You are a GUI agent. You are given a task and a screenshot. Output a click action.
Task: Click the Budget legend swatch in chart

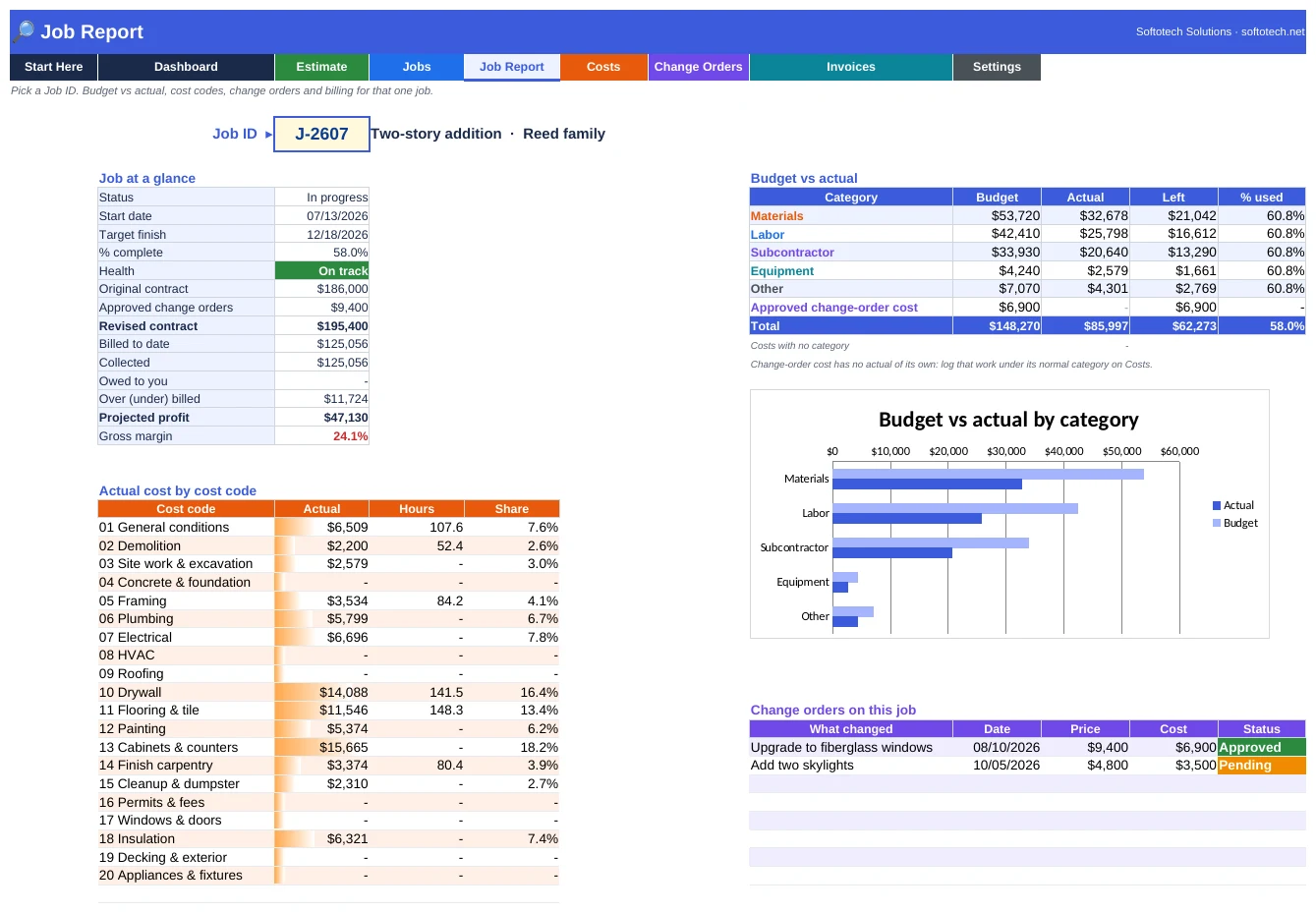click(x=1217, y=523)
